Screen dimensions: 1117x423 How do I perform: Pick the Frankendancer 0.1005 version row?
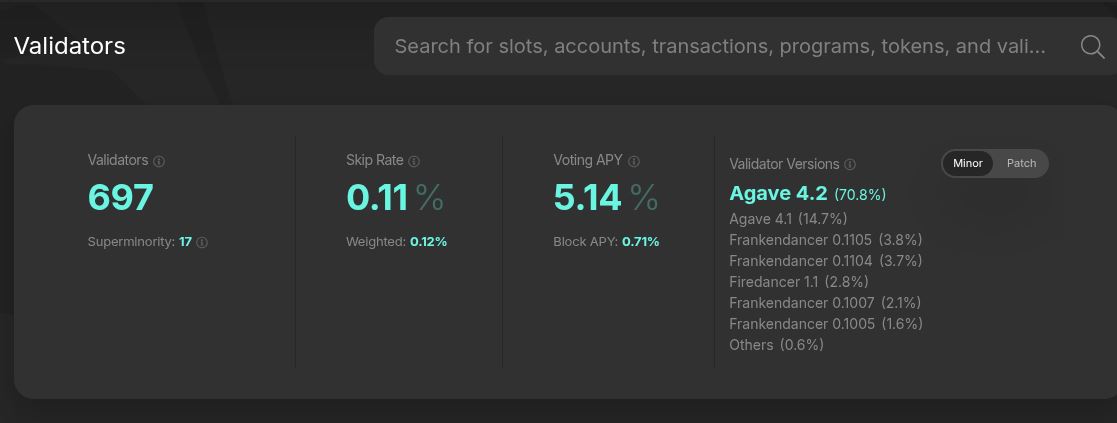tap(826, 324)
